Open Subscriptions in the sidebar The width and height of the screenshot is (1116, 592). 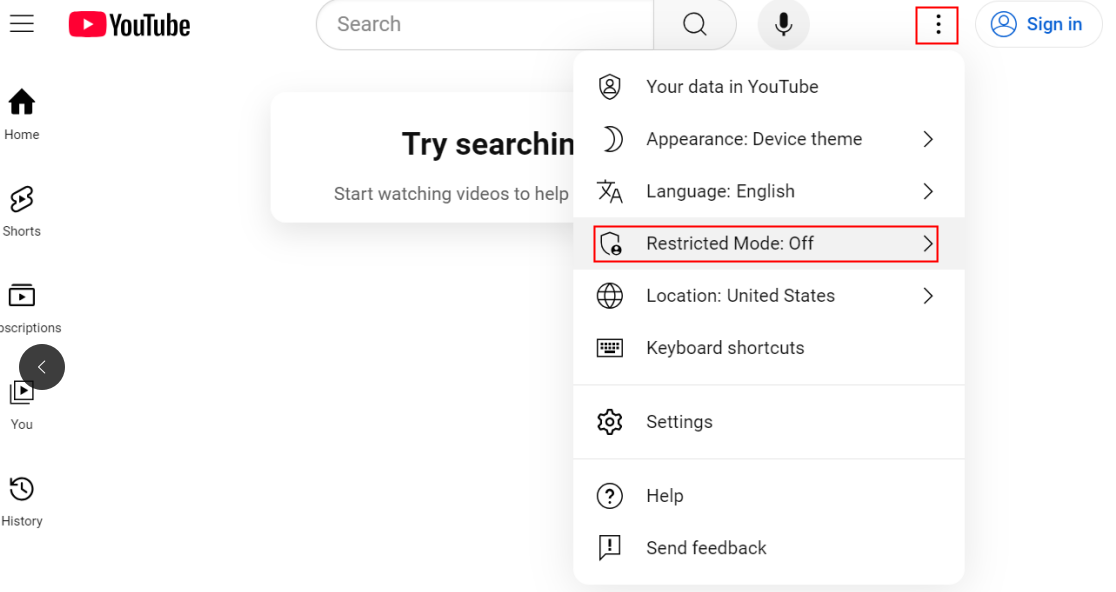click(22, 307)
